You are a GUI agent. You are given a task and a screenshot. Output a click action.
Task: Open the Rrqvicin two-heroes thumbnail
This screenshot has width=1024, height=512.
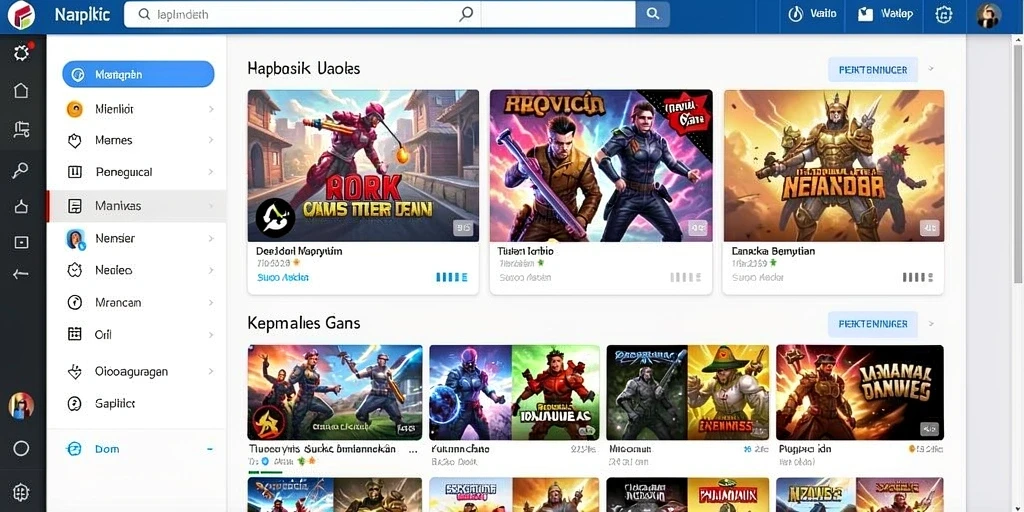[601, 166]
